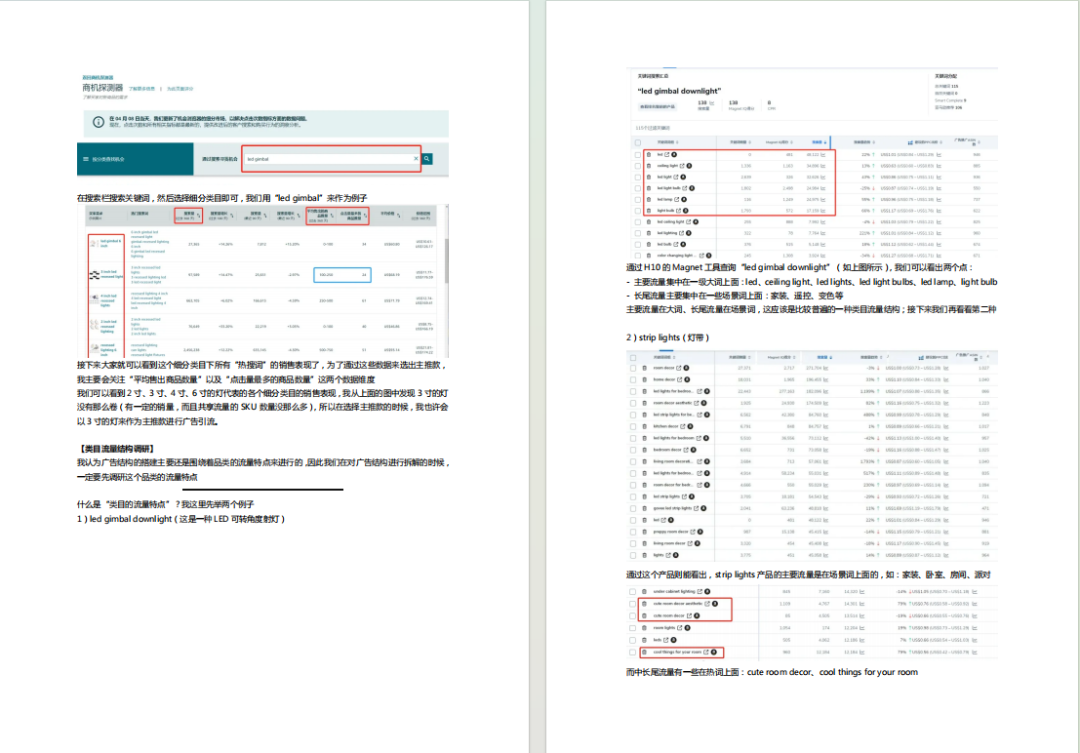This screenshot has width=1080, height=753.
Task: Click the trash icon on the 'ceiling light' row
Action: (648, 166)
